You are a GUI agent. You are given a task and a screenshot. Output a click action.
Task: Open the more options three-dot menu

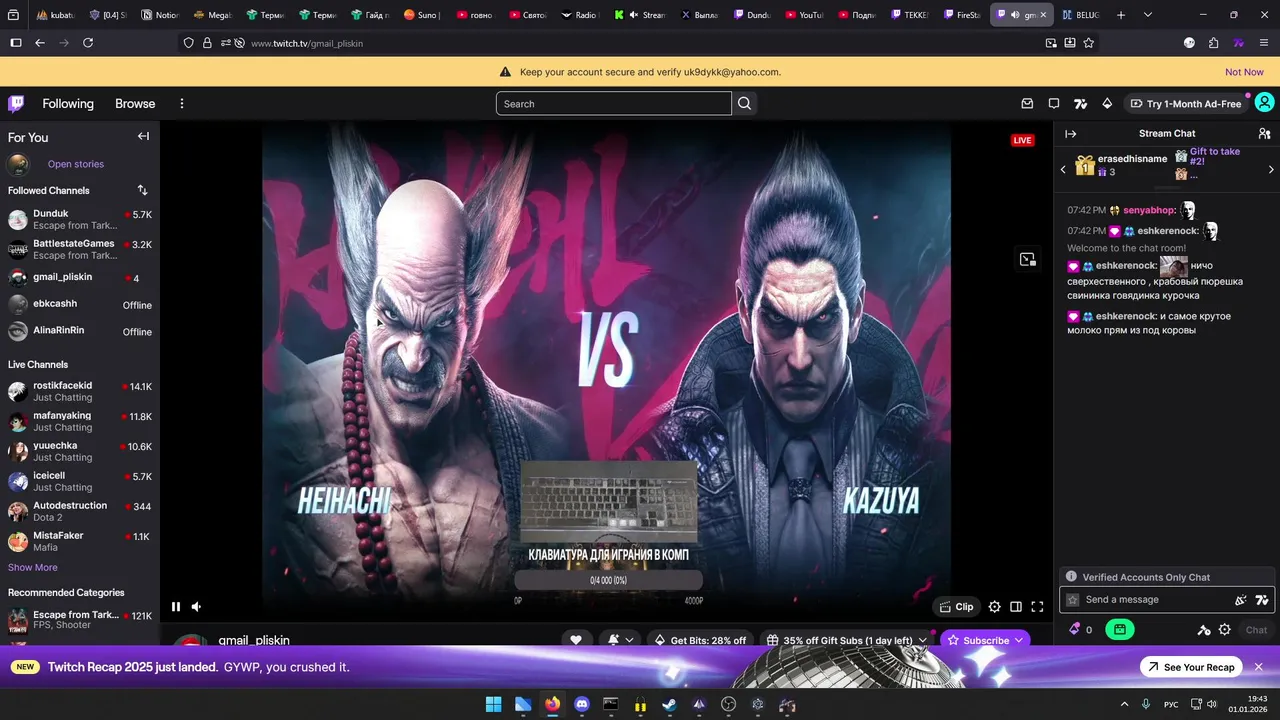coord(182,104)
